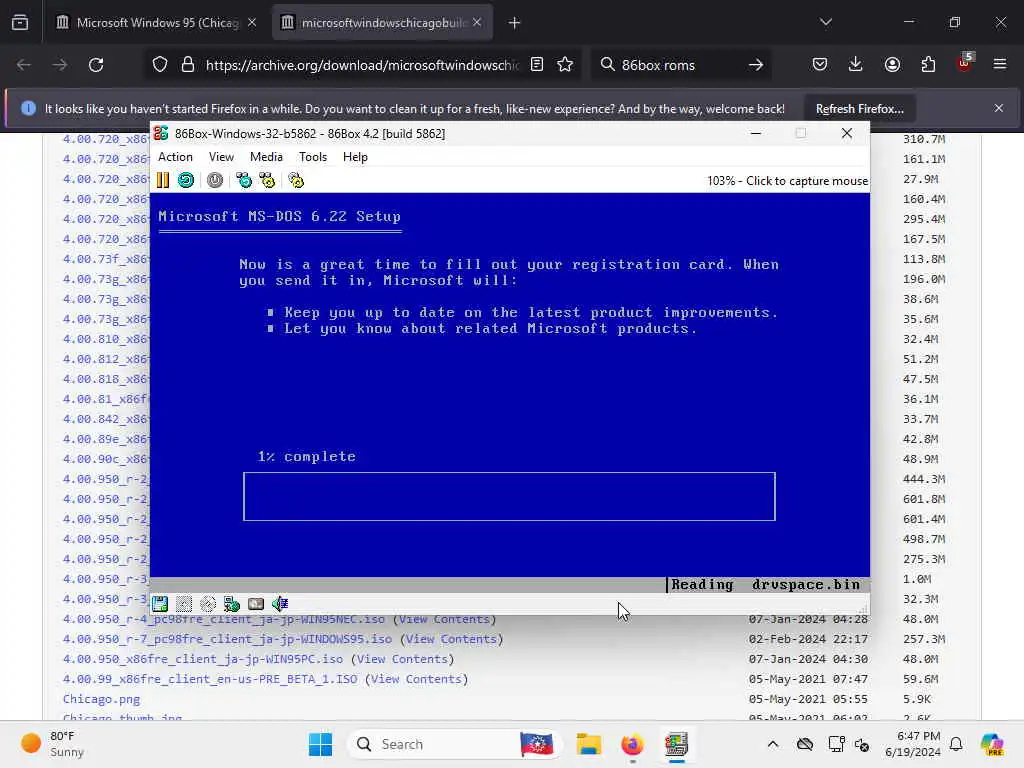Dismiss the Firefox refresh notification bar
The image size is (1024, 768).
pyautogui.click(x=999, y=108)
